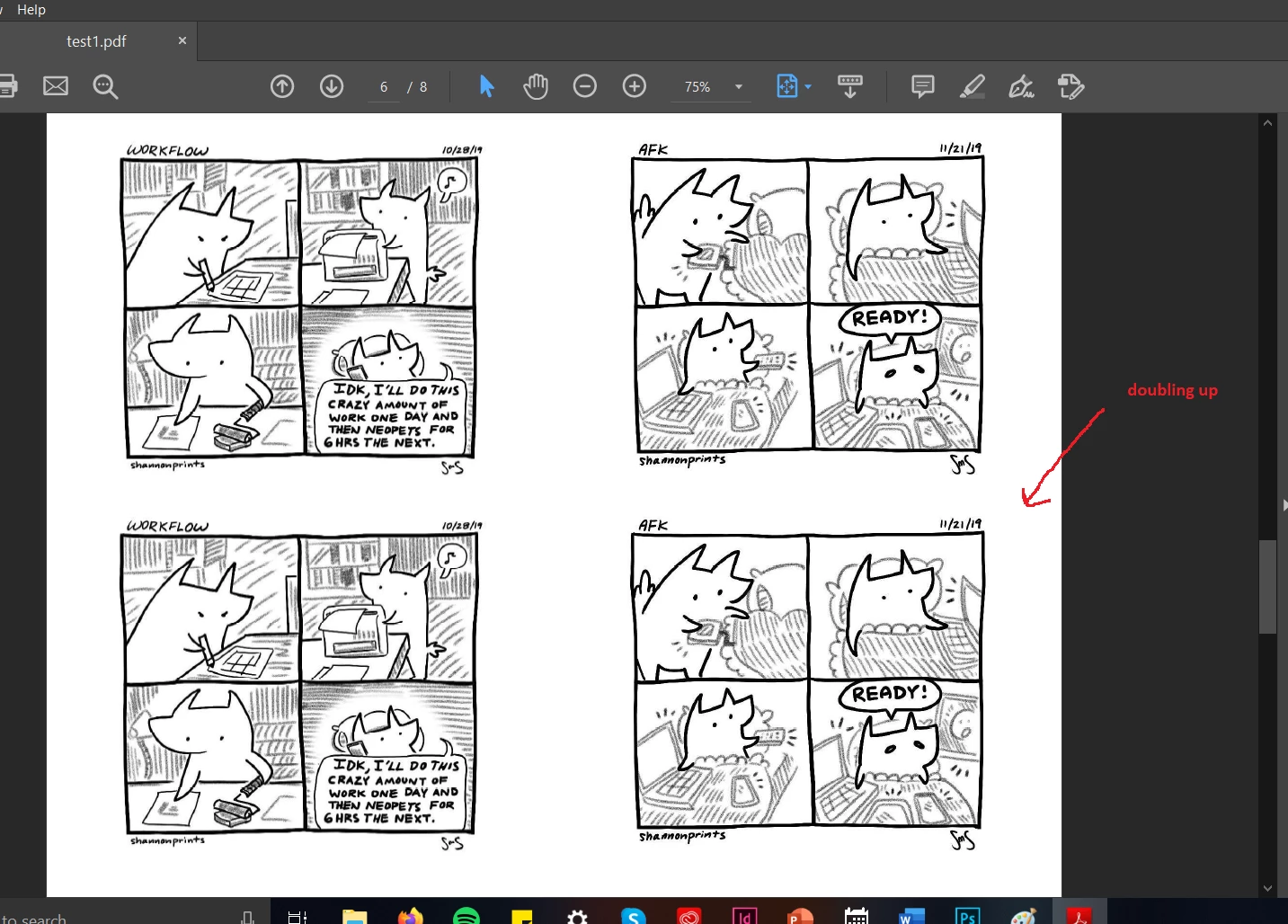
Task: Click the email envelope icon
Action: click(56, 86)
